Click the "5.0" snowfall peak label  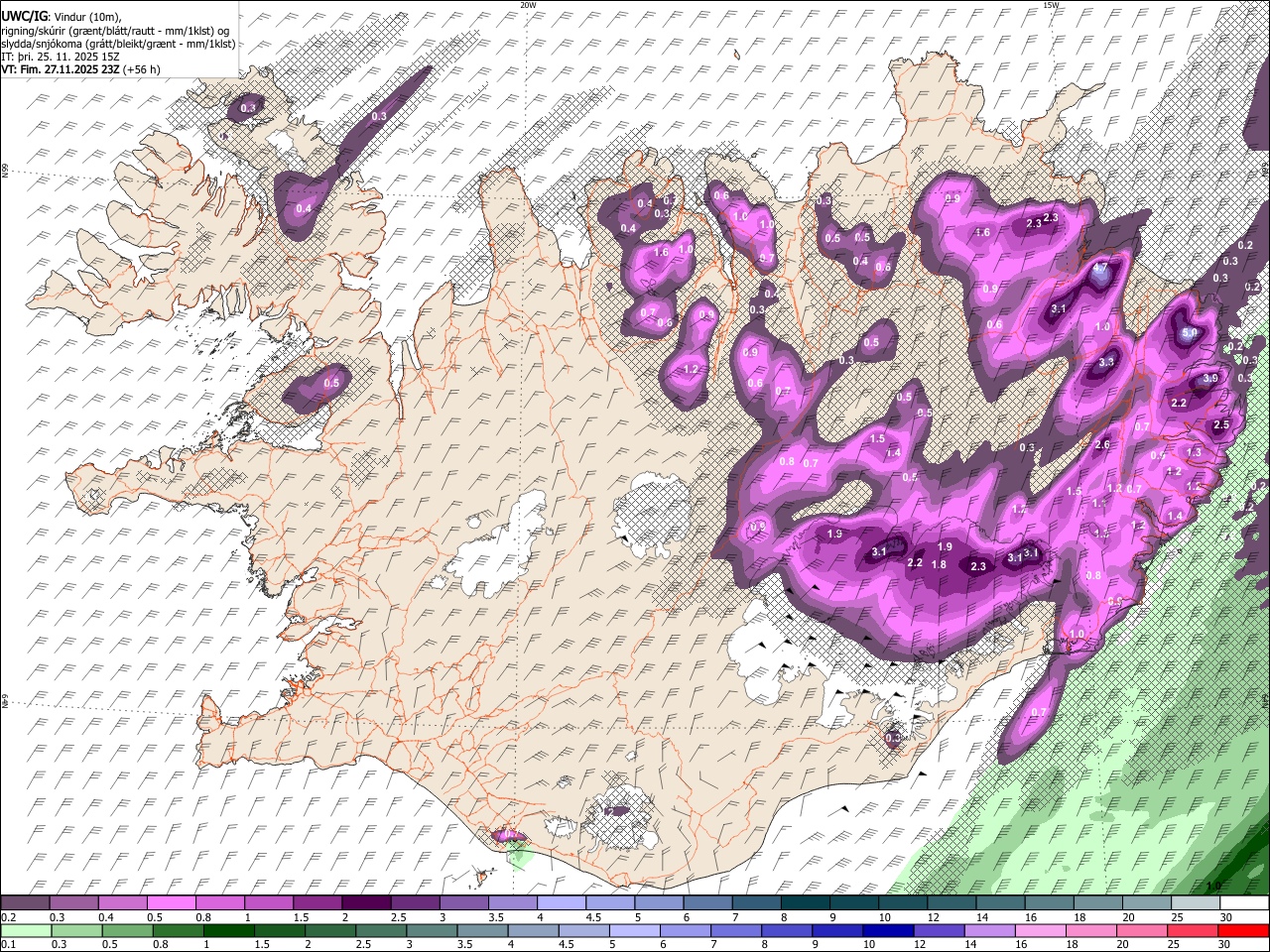click(1189, 334)
